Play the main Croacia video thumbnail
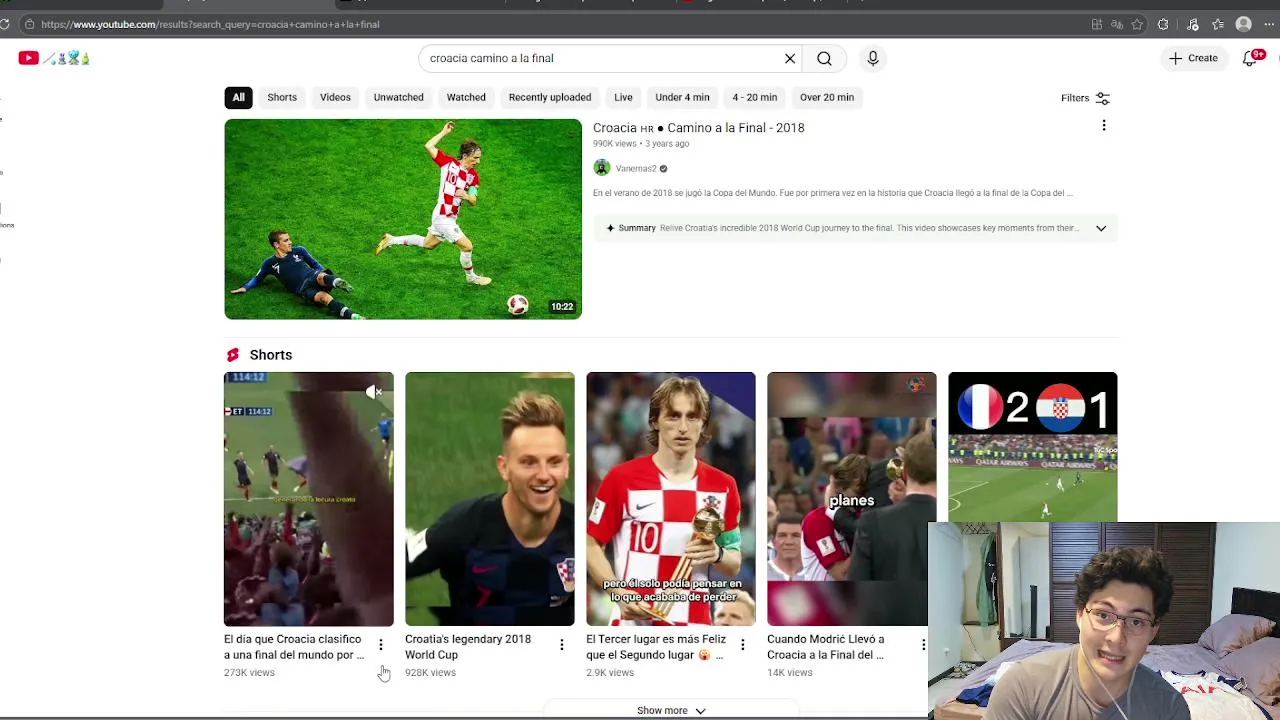The width and height of the screenshot is (1280, 720). click(x=403, y=219)
